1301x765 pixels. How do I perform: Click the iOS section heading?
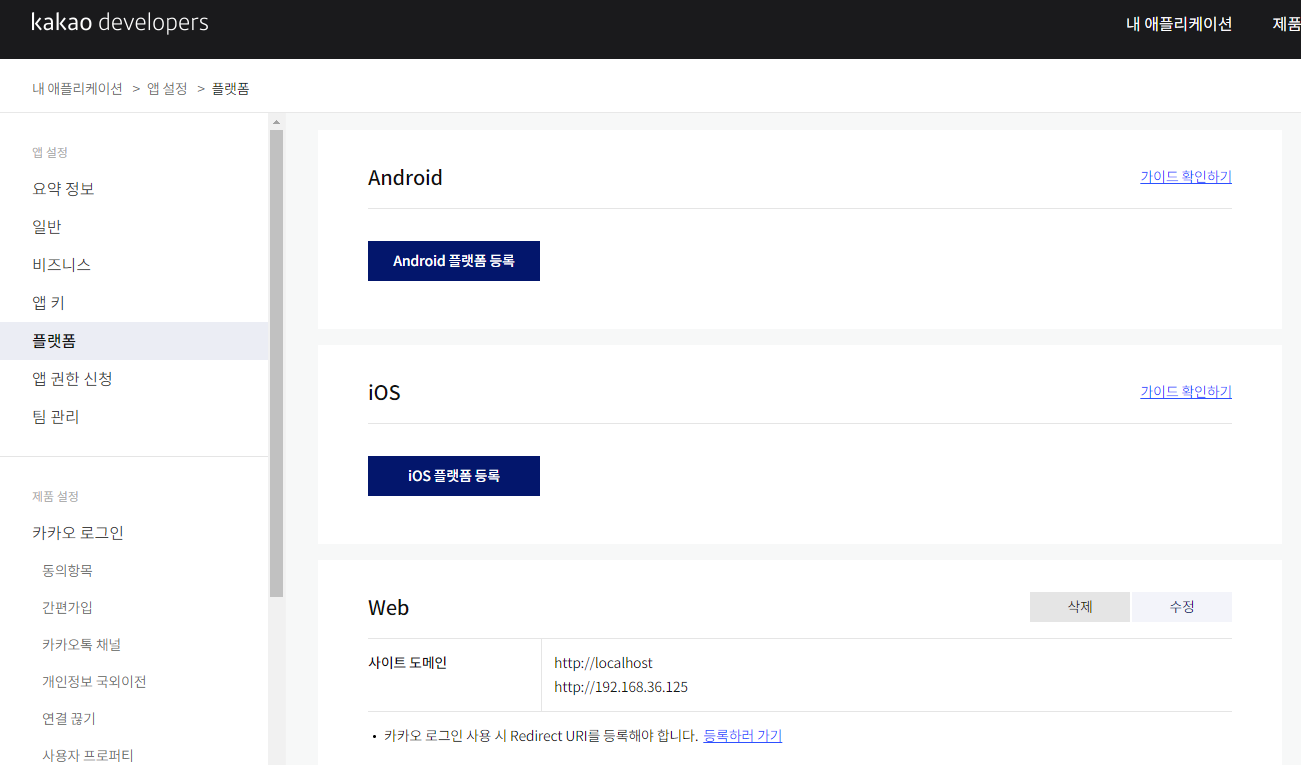pyautogui.click(x=384, y=393)
